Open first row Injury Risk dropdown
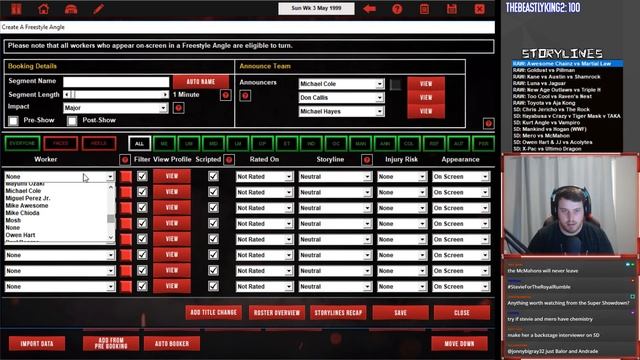Viewport: 640px width, 360px height. pyautogui.click(x=402, y=177)
